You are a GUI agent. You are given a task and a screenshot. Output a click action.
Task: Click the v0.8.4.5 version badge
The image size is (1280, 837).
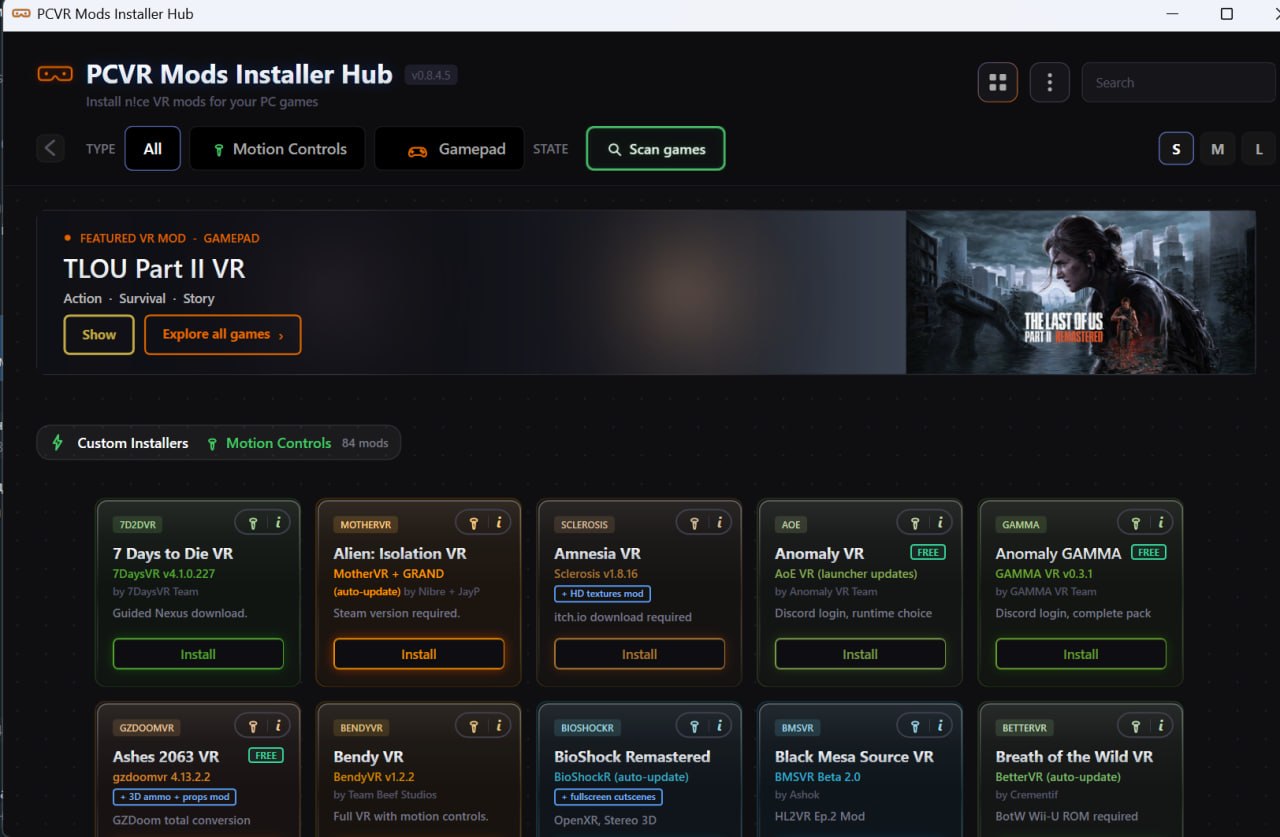[x=431, y=75]
